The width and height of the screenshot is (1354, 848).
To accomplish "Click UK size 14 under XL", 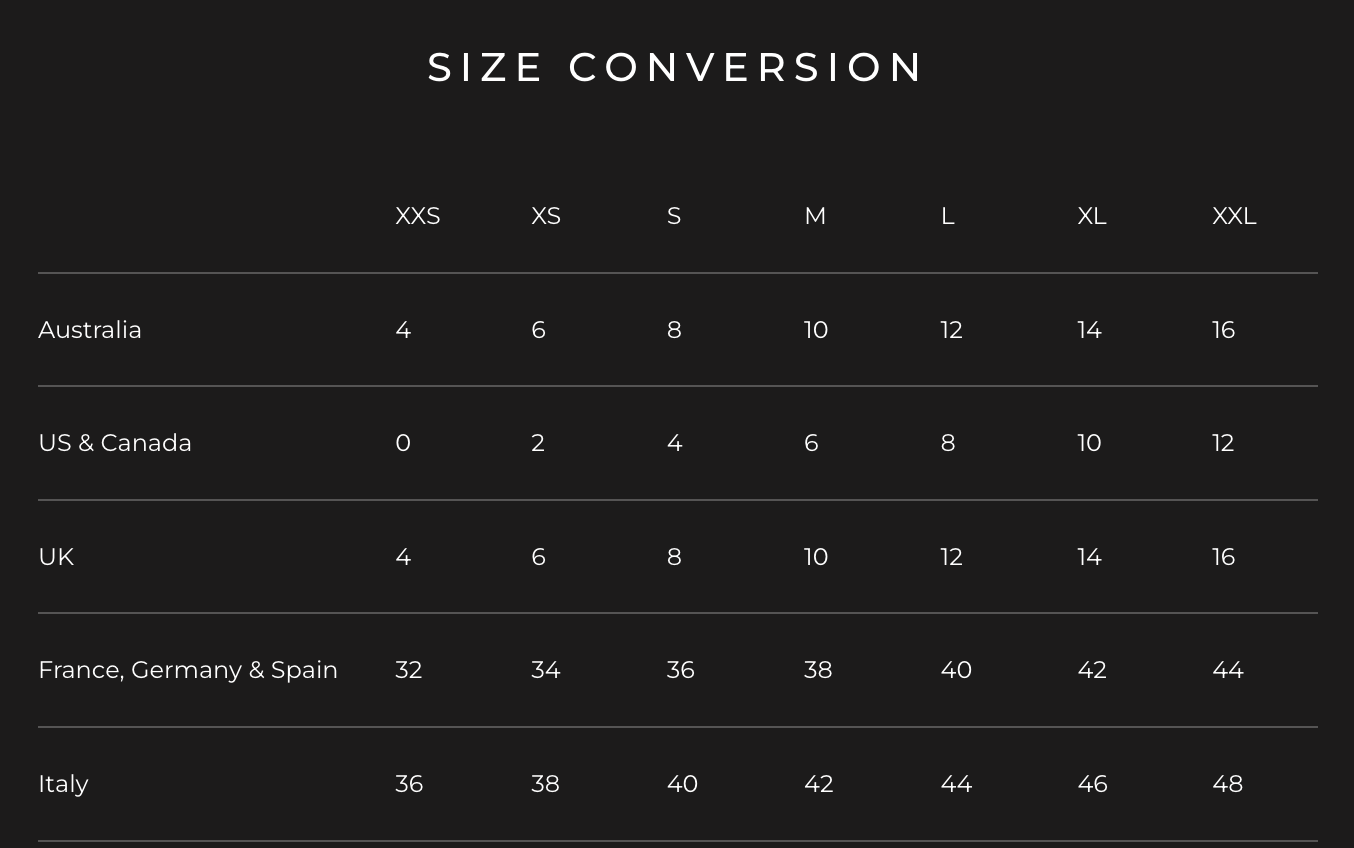I will tap(1089, 557).
